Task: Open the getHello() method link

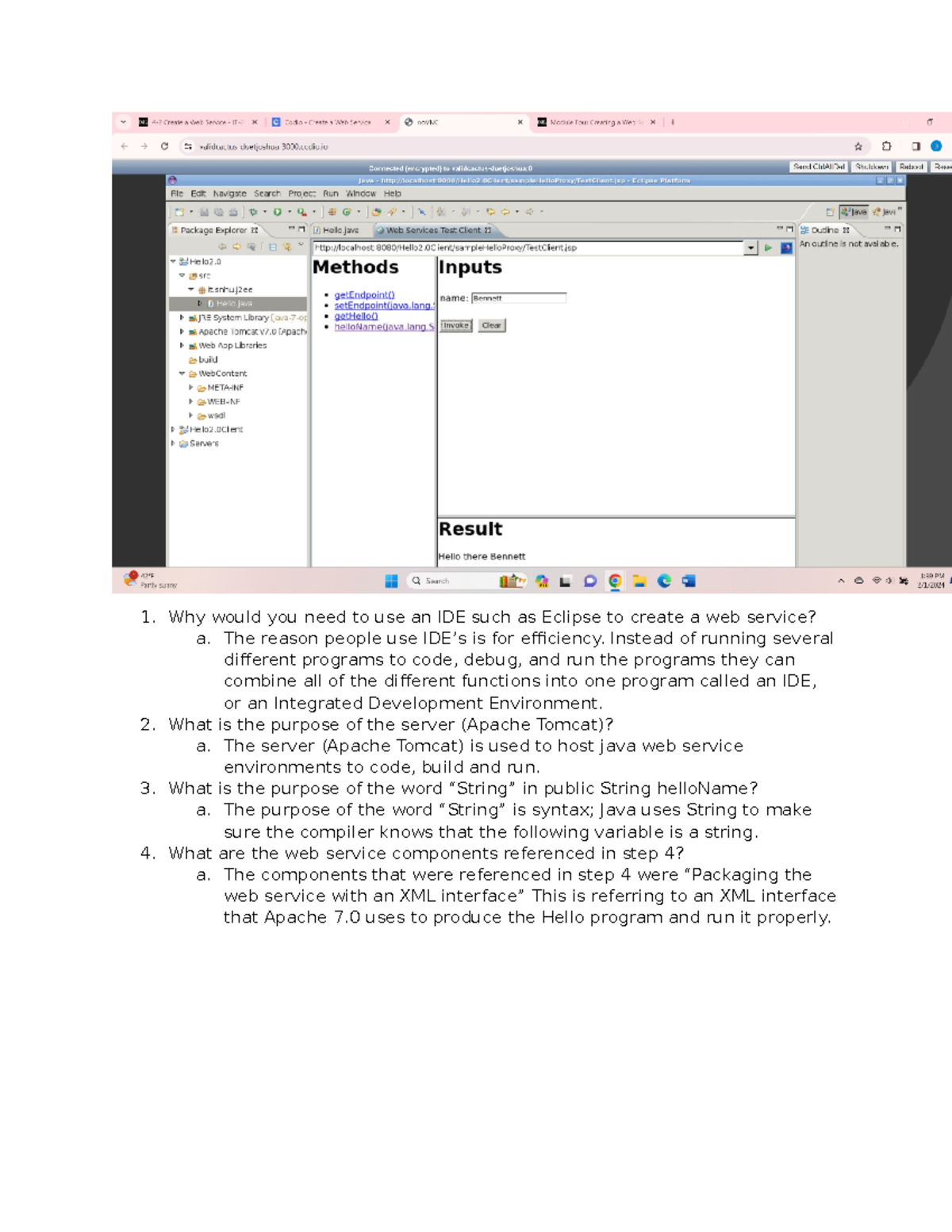Action: click(356, 314)
